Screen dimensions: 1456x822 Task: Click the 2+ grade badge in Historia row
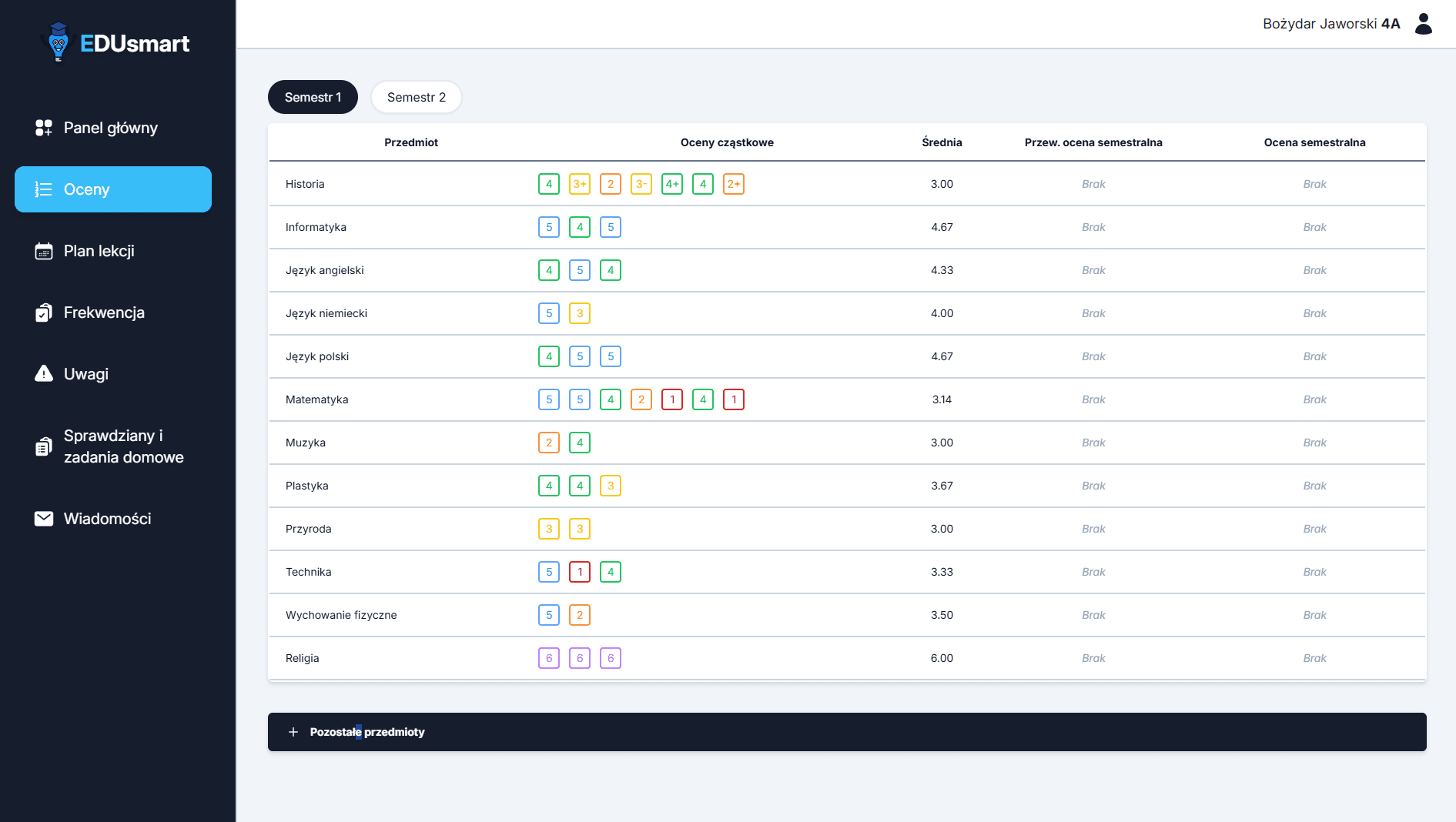click(x=734, y=184)
